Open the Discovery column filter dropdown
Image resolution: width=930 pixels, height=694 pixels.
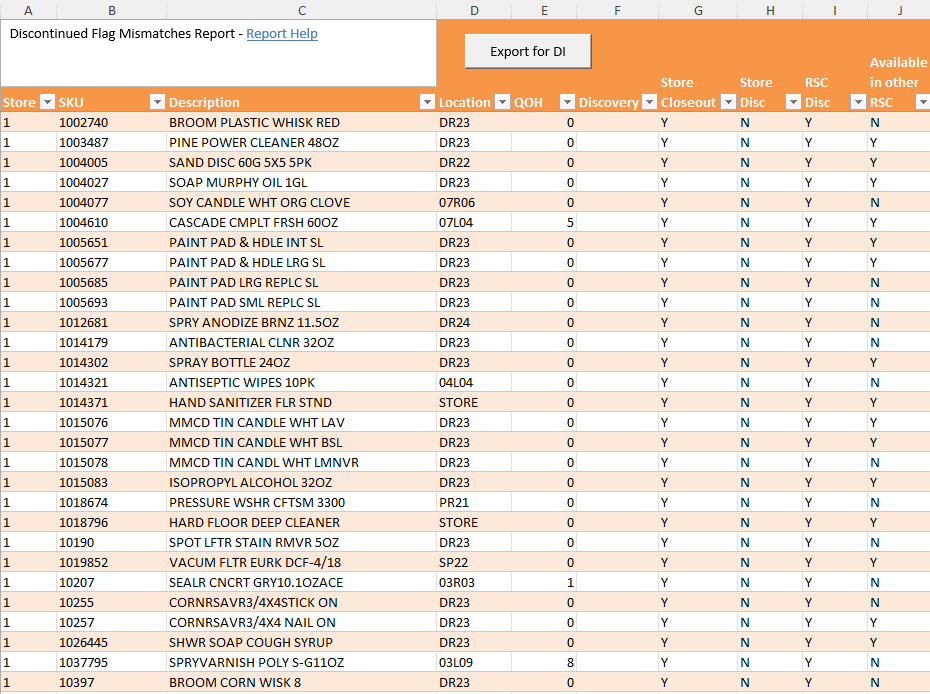(650, 102)
